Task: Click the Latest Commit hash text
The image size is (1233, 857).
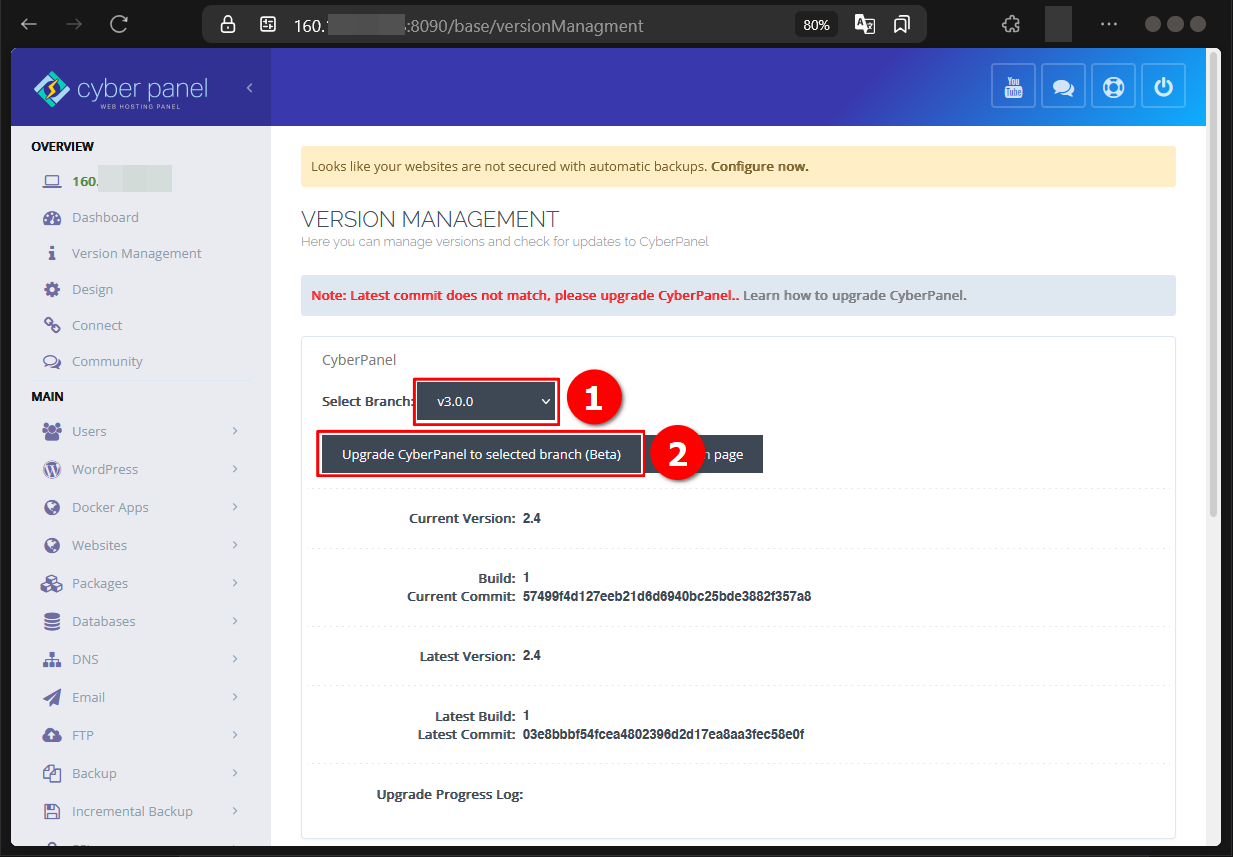Action: coord(663,734)
